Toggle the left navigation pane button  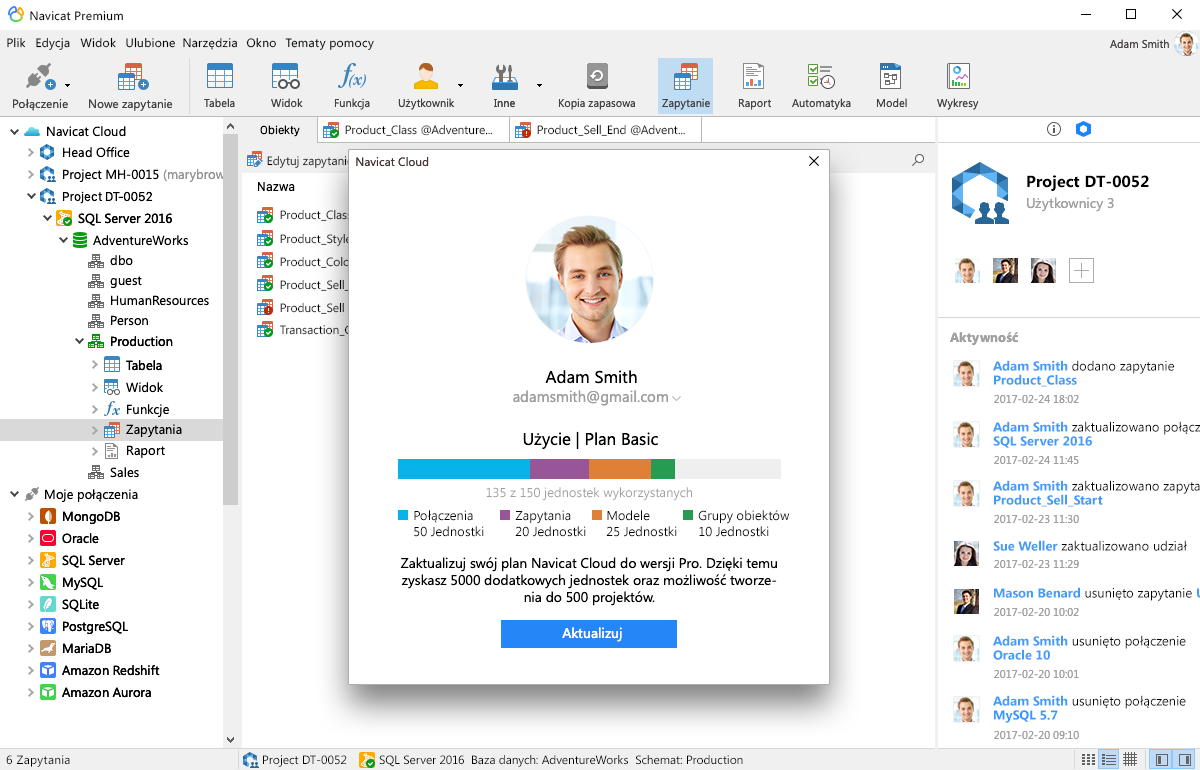tap(1161, 760)
